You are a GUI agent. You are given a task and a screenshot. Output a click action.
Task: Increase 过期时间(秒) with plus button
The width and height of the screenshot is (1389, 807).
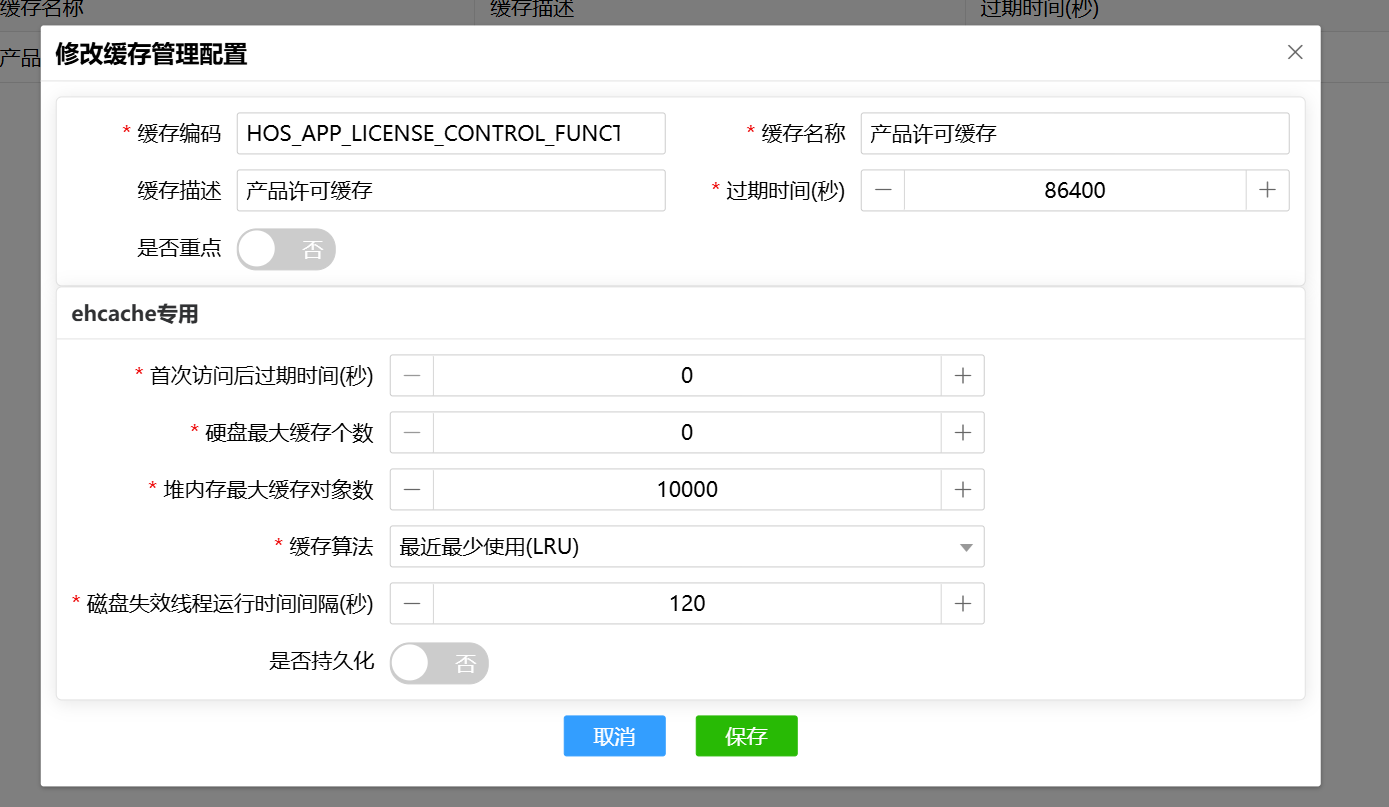[x=1267, y=190]
